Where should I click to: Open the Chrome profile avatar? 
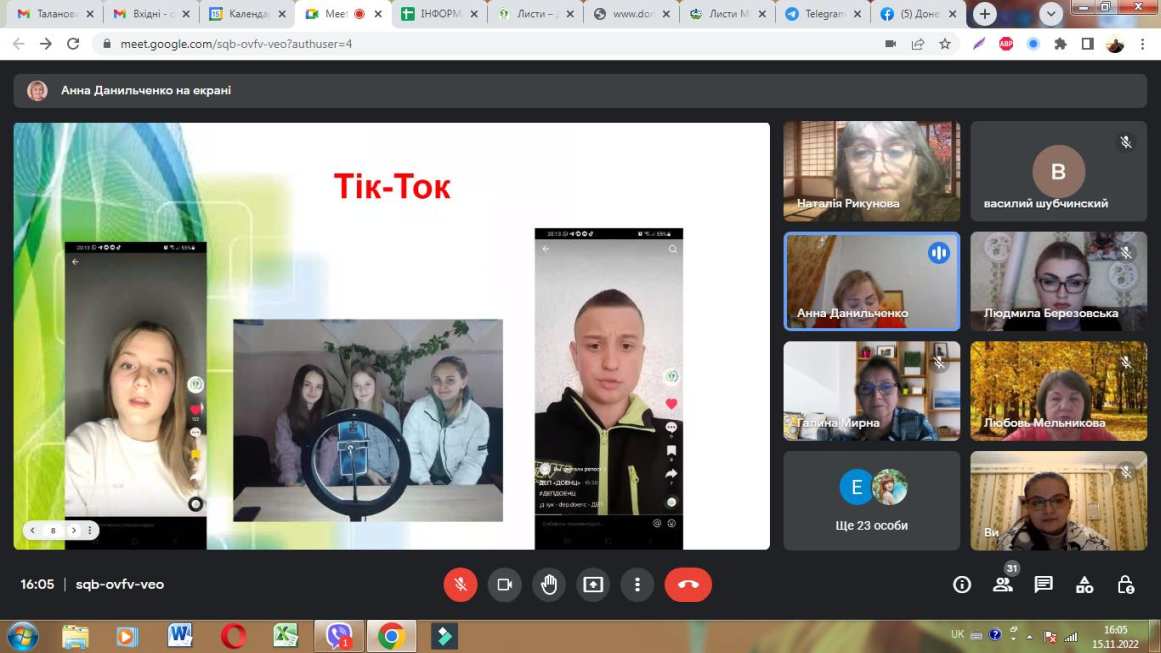[x=1115, y=44]
